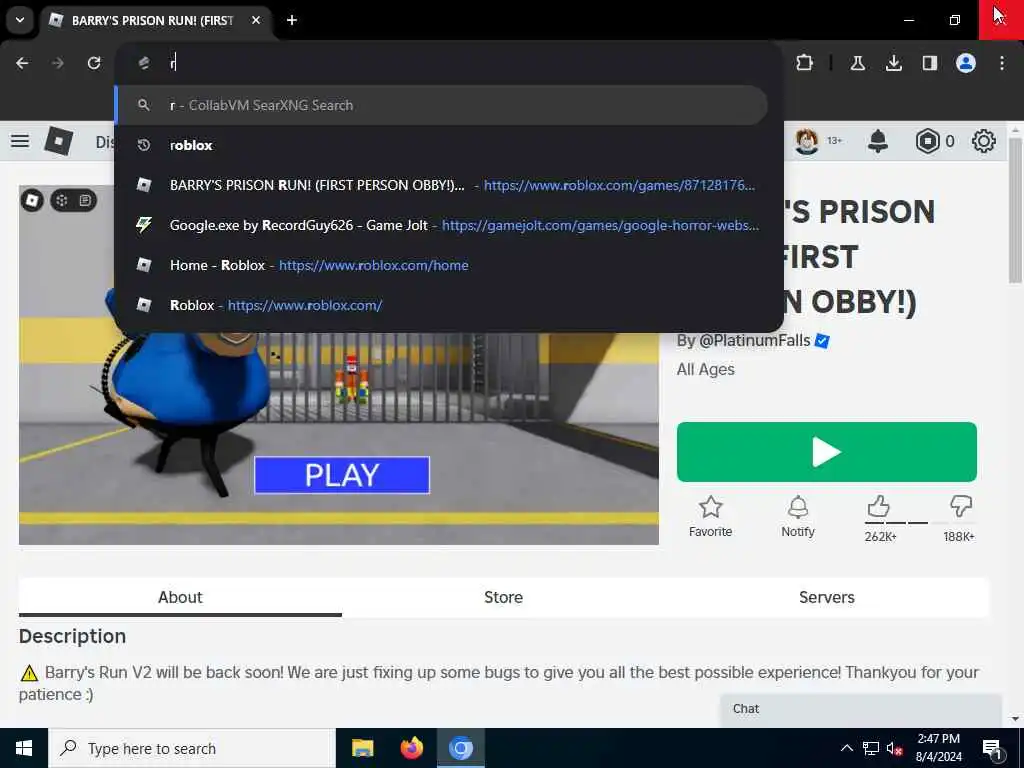The width and height of the screenshot is (1024, 768).
Task: Click the Windows taskbar search box
Action: tap(191, 748)
